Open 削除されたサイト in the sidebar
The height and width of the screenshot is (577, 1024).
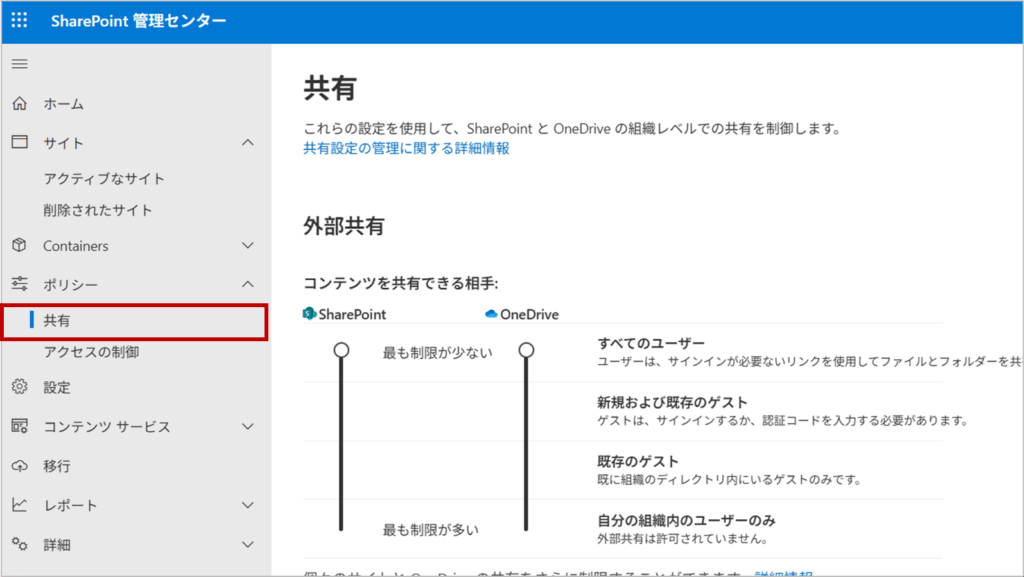point(98,210)
